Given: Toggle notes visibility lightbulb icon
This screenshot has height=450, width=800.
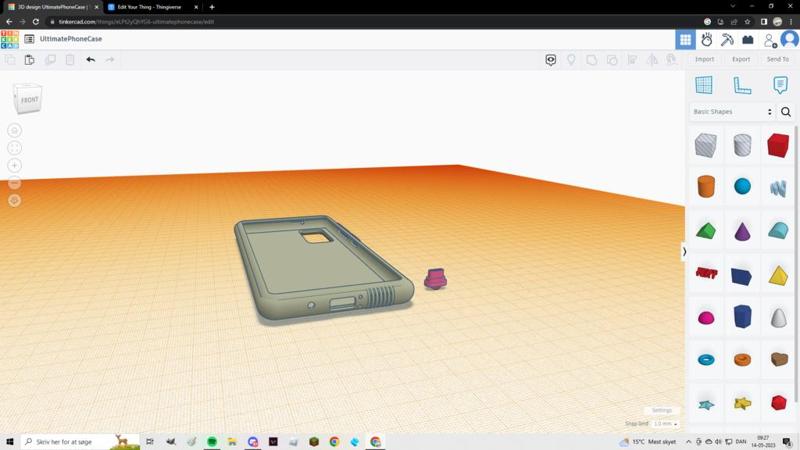Looking at the screenshot, I should (571, 60).
